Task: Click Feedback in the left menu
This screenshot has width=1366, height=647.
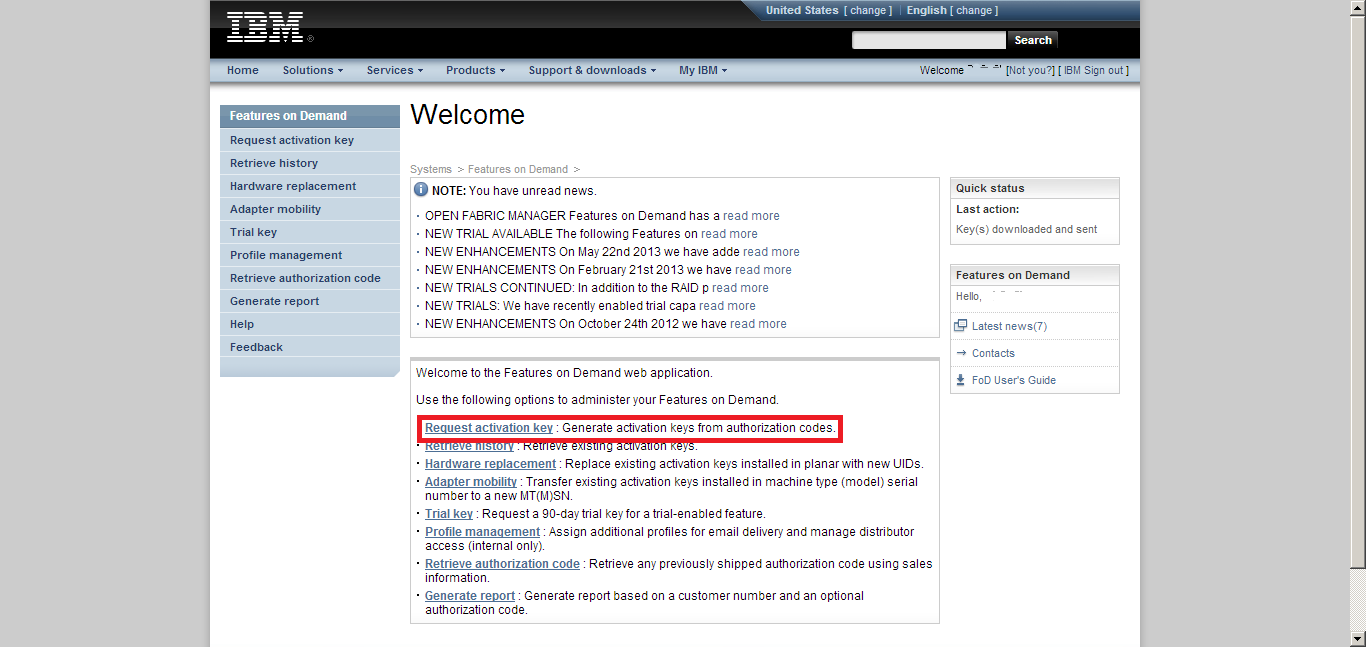Action: point(256,346)
